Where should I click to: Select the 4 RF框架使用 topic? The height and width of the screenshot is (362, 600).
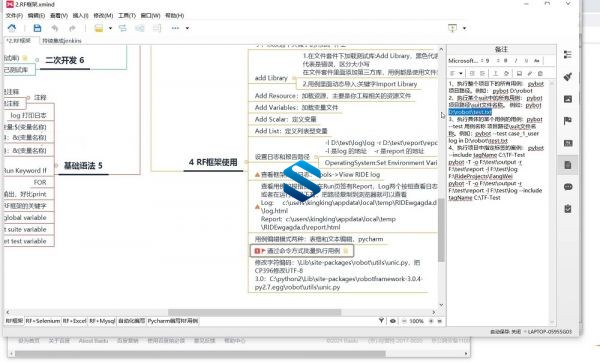tap(213, 162)
